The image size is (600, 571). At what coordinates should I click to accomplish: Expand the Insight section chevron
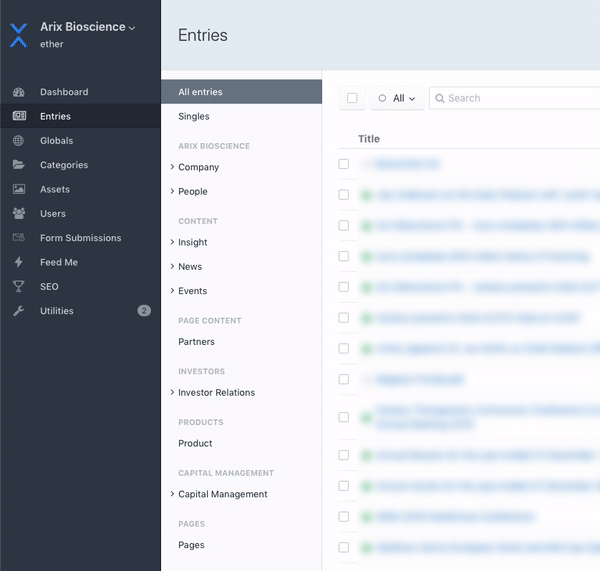[x=172, y=242]
